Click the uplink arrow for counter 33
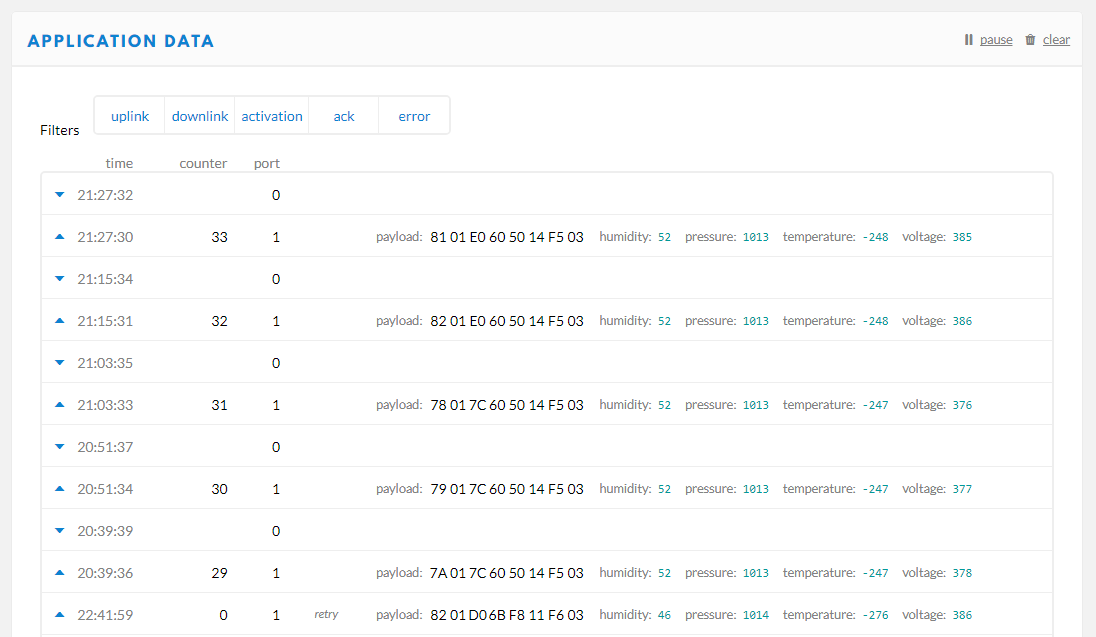 point(59,237)
